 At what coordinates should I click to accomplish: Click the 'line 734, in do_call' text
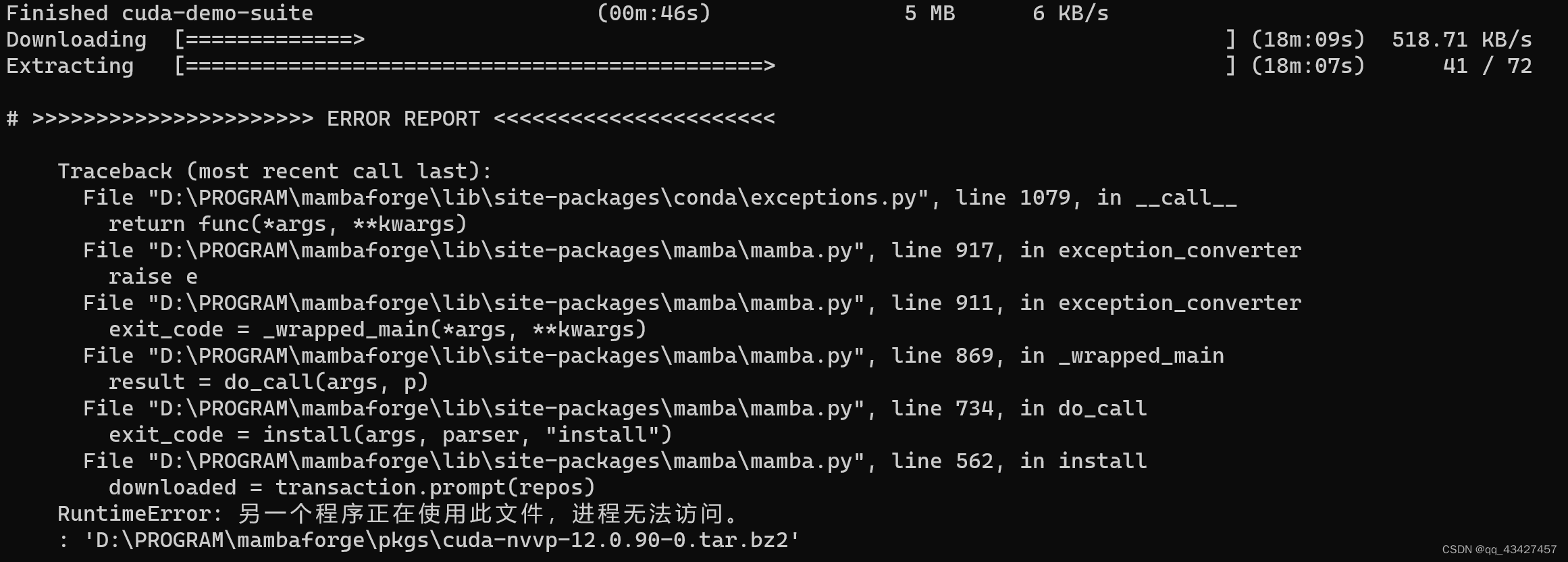click(1019, 409)
